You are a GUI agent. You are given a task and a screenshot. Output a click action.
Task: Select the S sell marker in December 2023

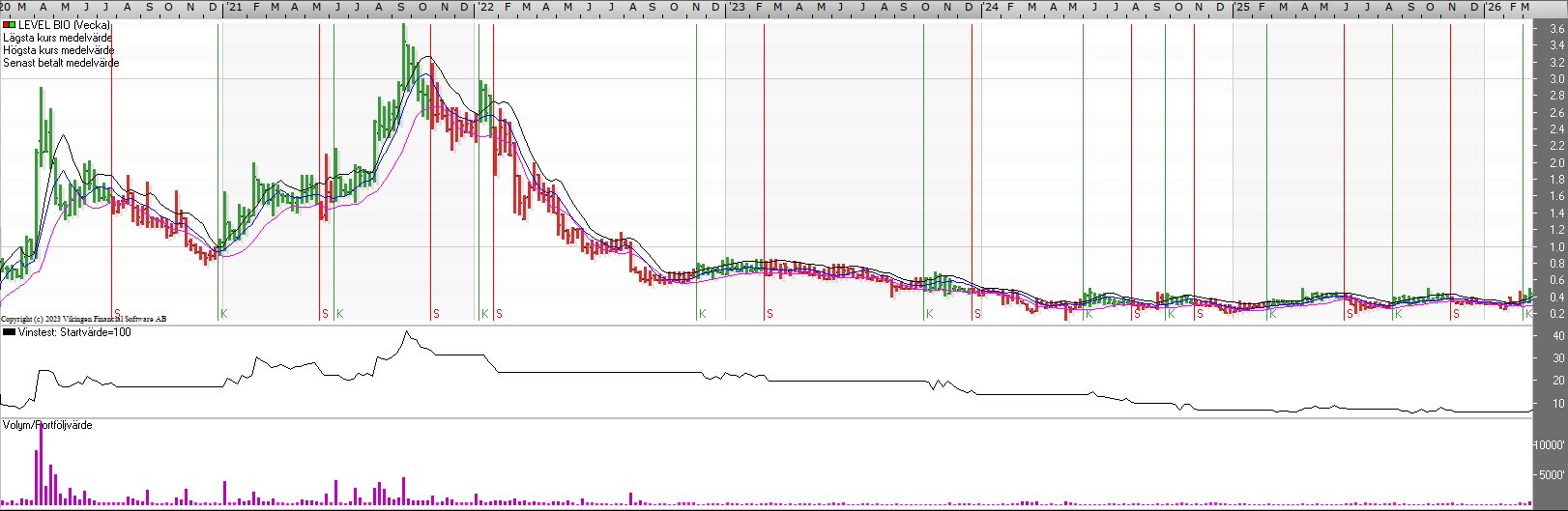977,314
